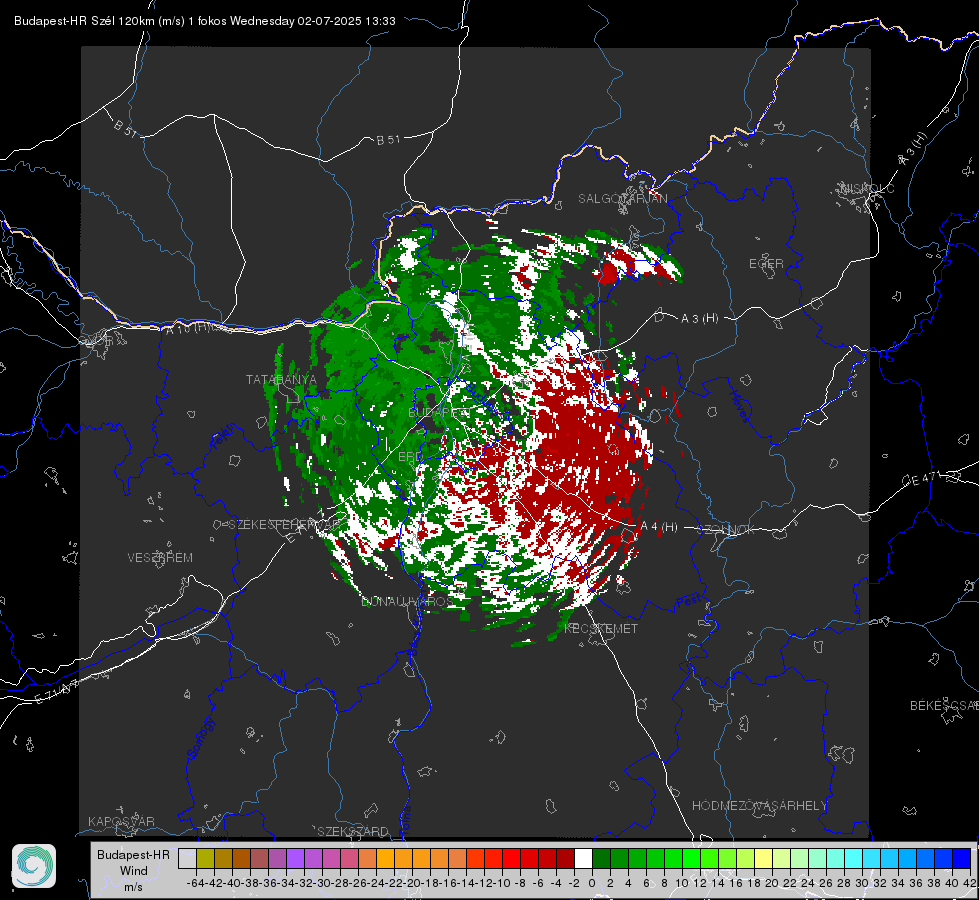The width and height of the screenshot is (979, 900).
Task: Click the SZÉKESFEHÉRVÁR city label
Action: [x=284, y=525]
